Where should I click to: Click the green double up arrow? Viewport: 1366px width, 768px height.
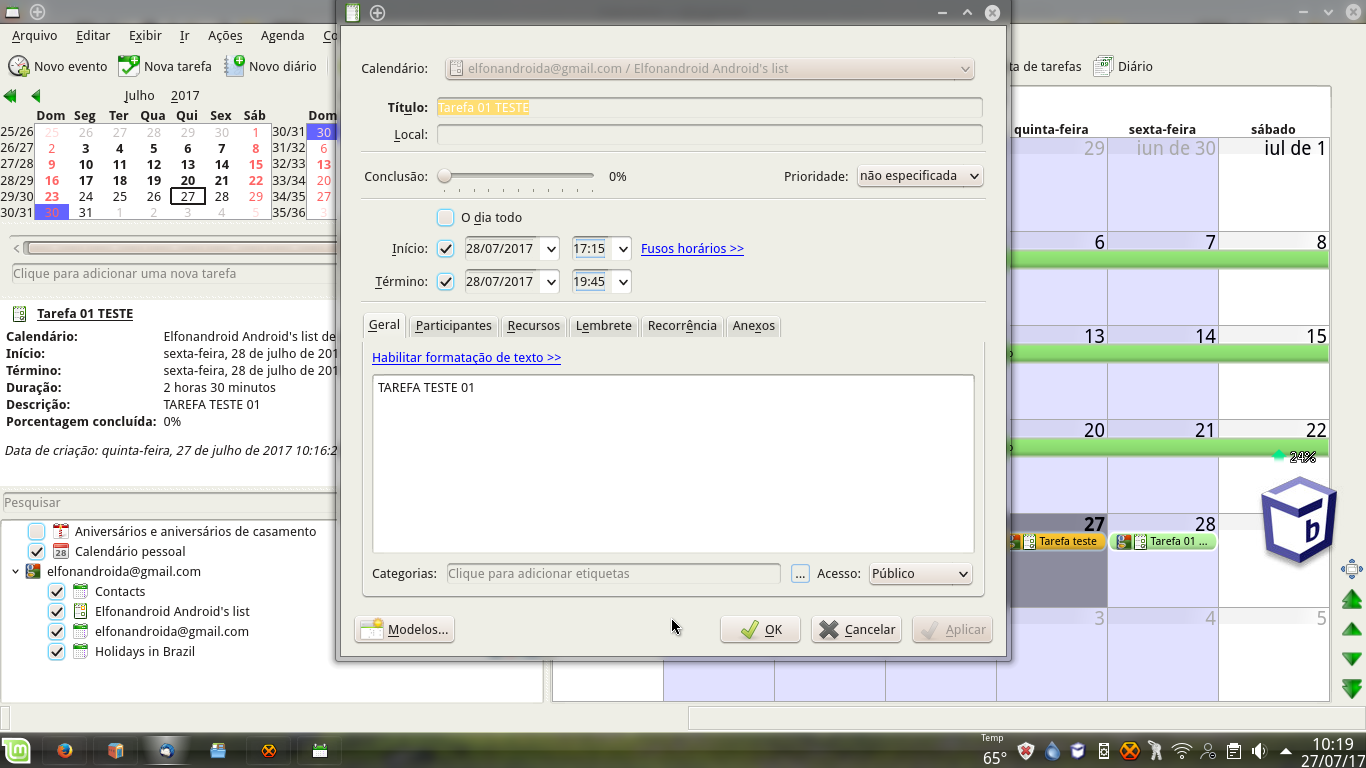[x=1351, y=599]
